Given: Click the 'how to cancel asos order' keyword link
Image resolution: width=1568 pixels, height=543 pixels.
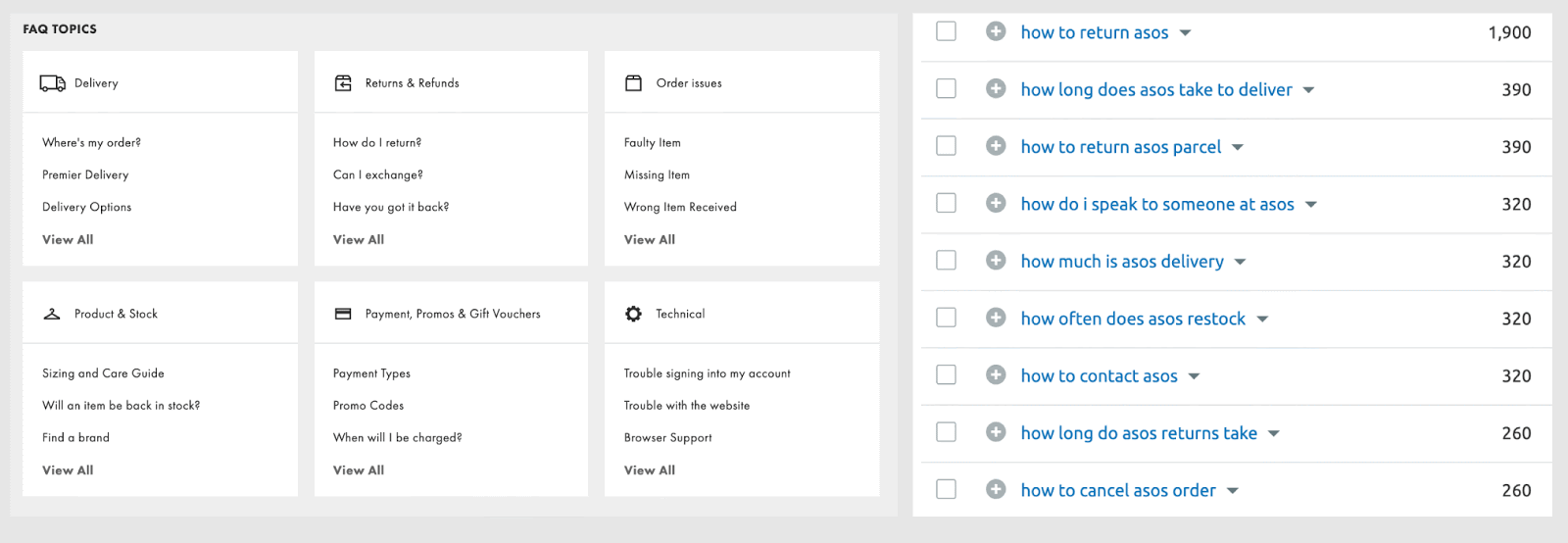Looking at the screenshot, I should tap(1118, 490).
